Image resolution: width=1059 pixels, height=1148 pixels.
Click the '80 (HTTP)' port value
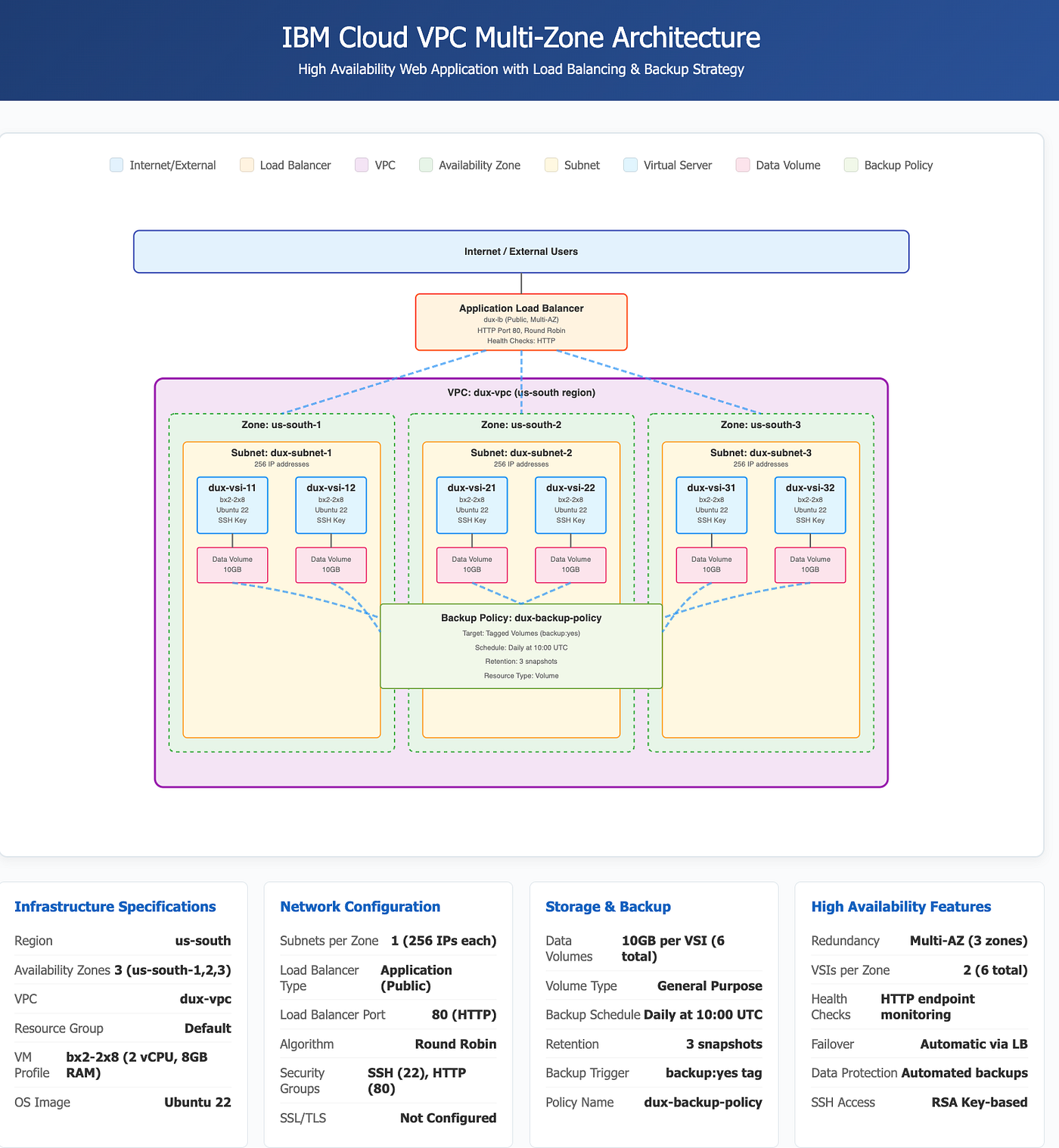(x=464, y=1015)
